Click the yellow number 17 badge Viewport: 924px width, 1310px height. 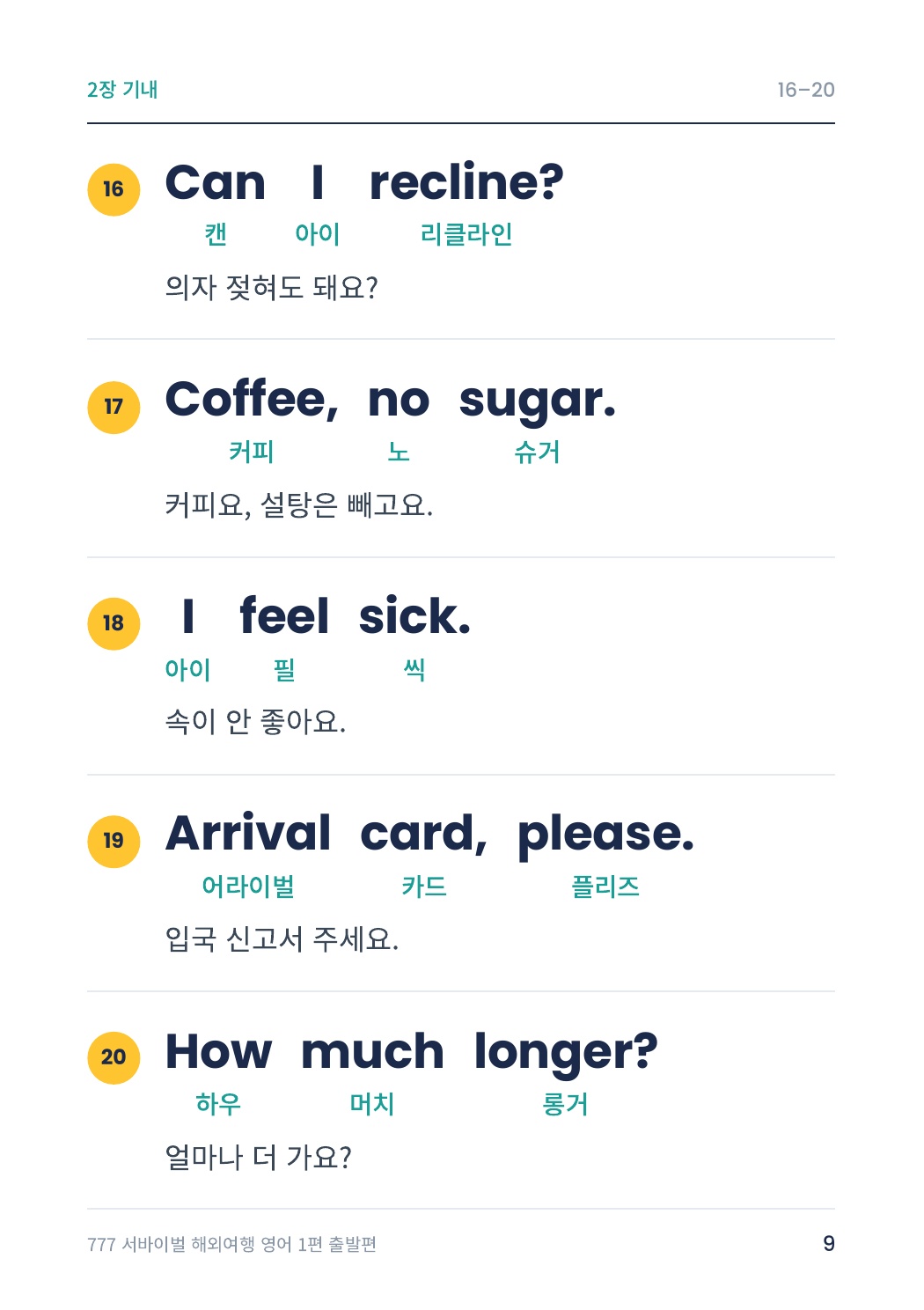click(x=114, y=407)
